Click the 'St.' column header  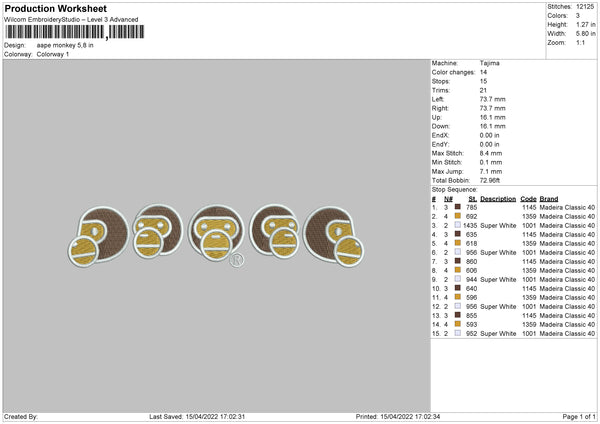tap(473, 199)
